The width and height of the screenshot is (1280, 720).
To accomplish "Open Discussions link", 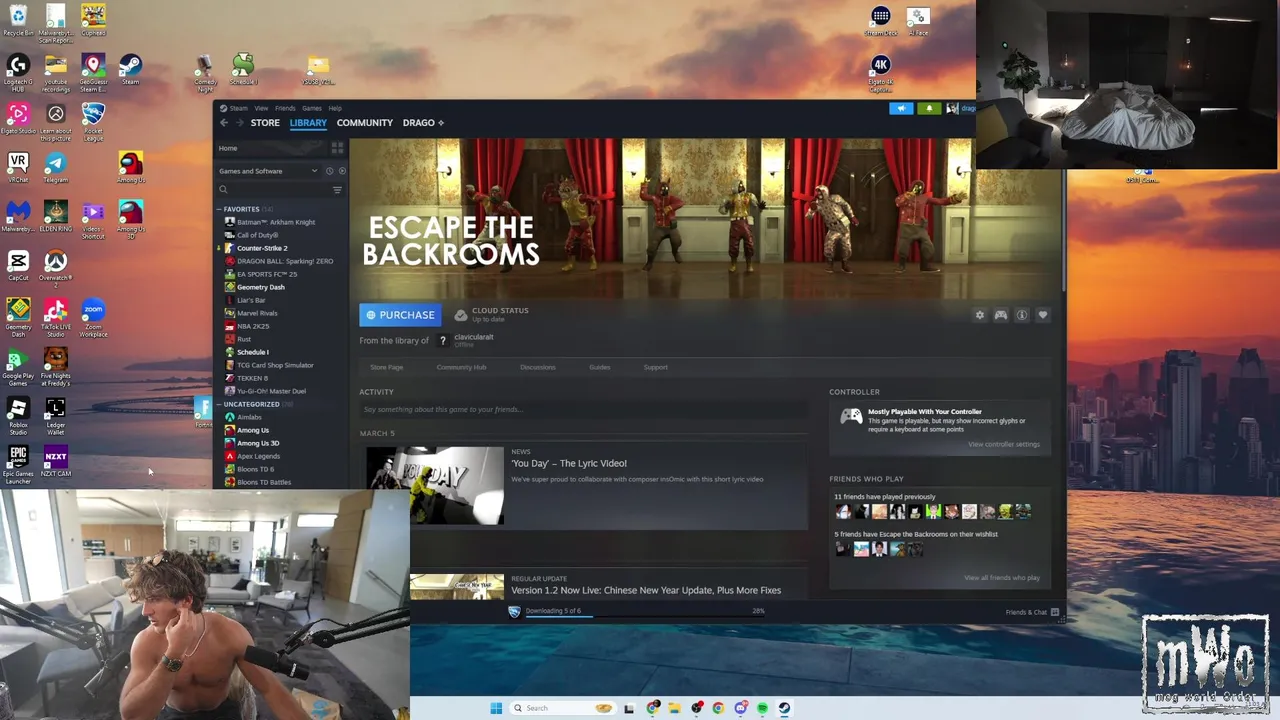I will pos(537,367).
